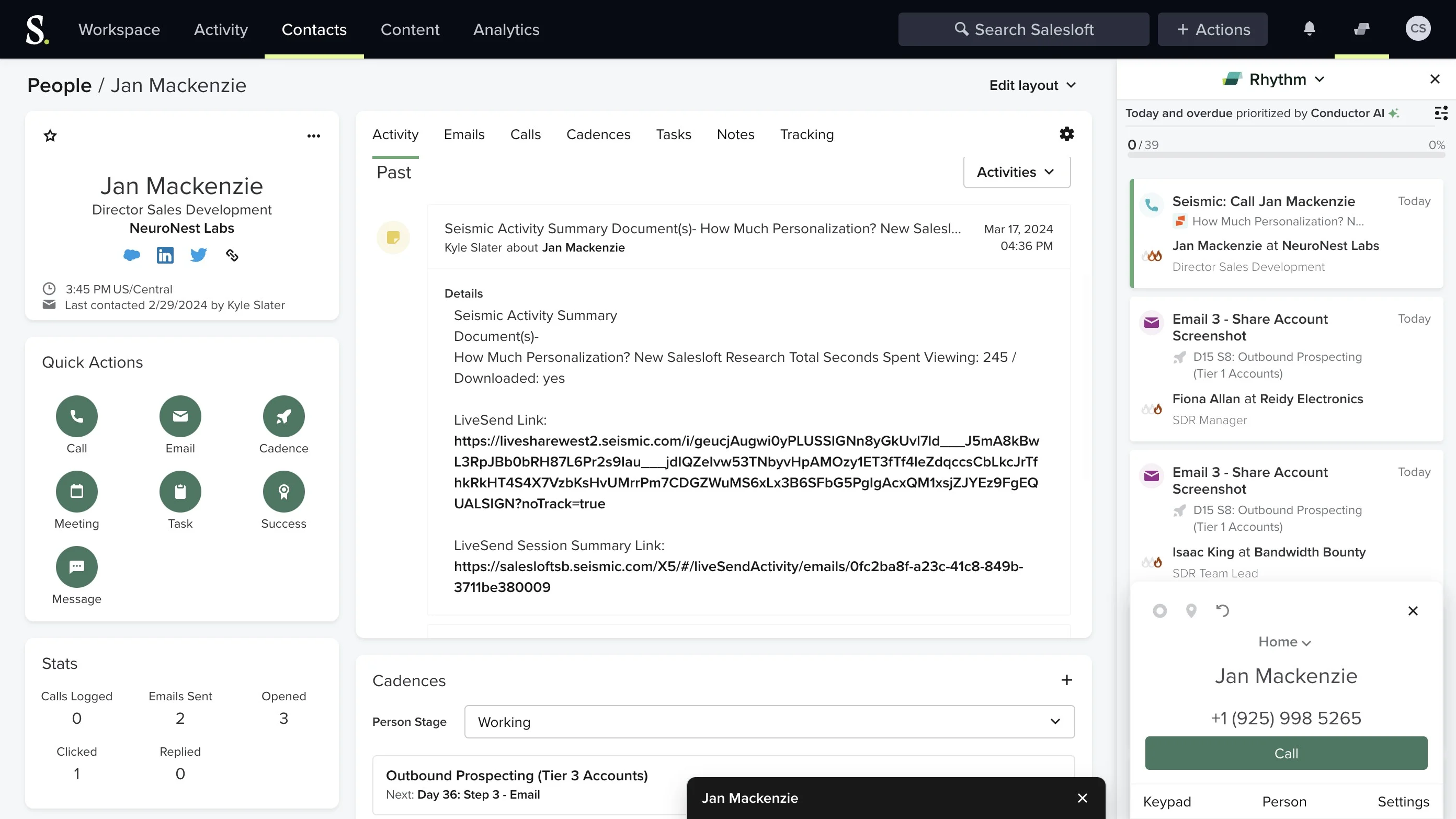This screenshot has height=819, width=1456.
Task: Open Outbound Prospecting (Tier 3 Accounts) cadence
Action: 517,776
